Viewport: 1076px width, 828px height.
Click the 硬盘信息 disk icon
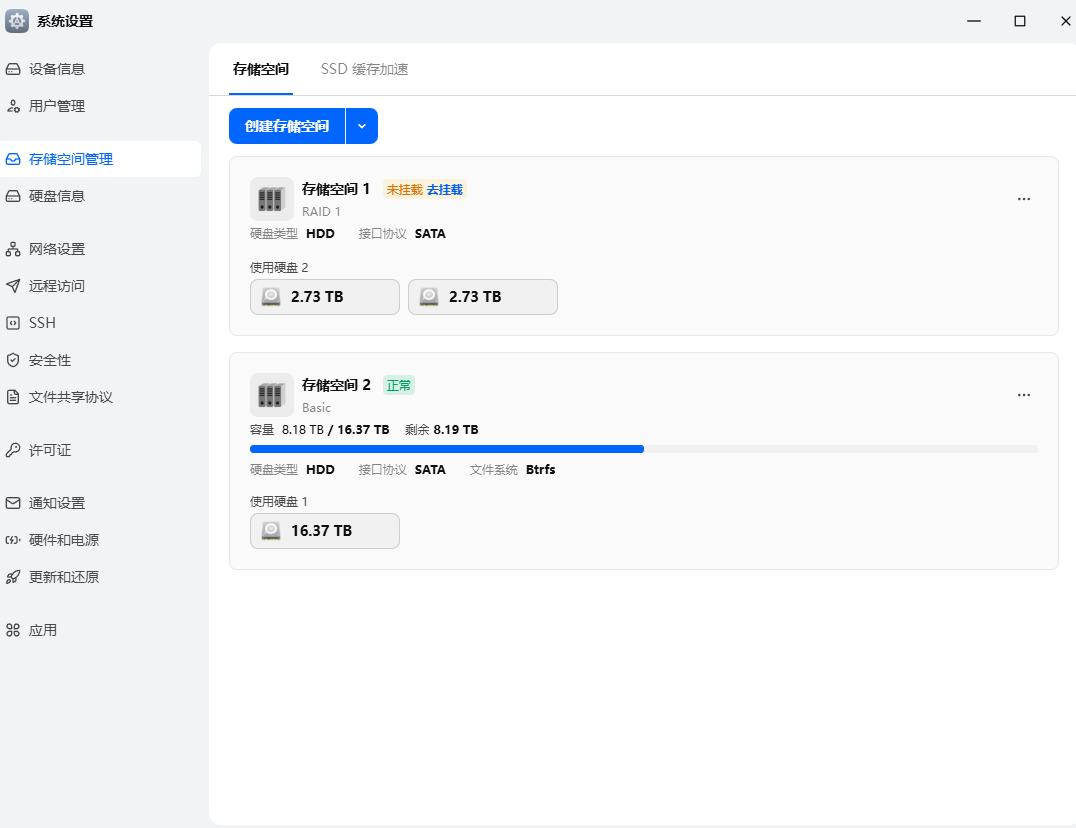[13, 196]
